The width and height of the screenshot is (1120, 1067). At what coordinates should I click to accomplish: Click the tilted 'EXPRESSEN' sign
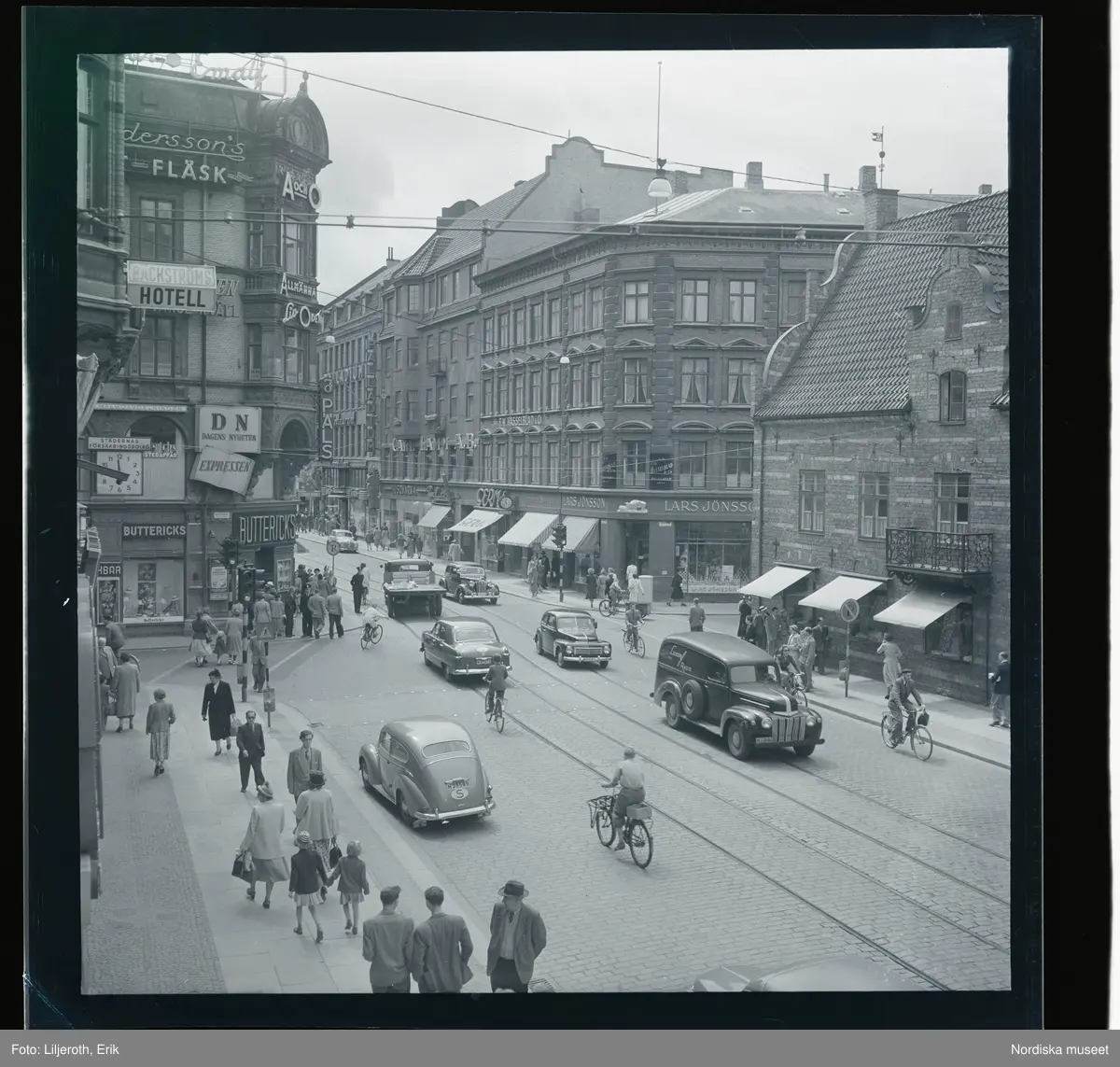[x=222, y=469]
